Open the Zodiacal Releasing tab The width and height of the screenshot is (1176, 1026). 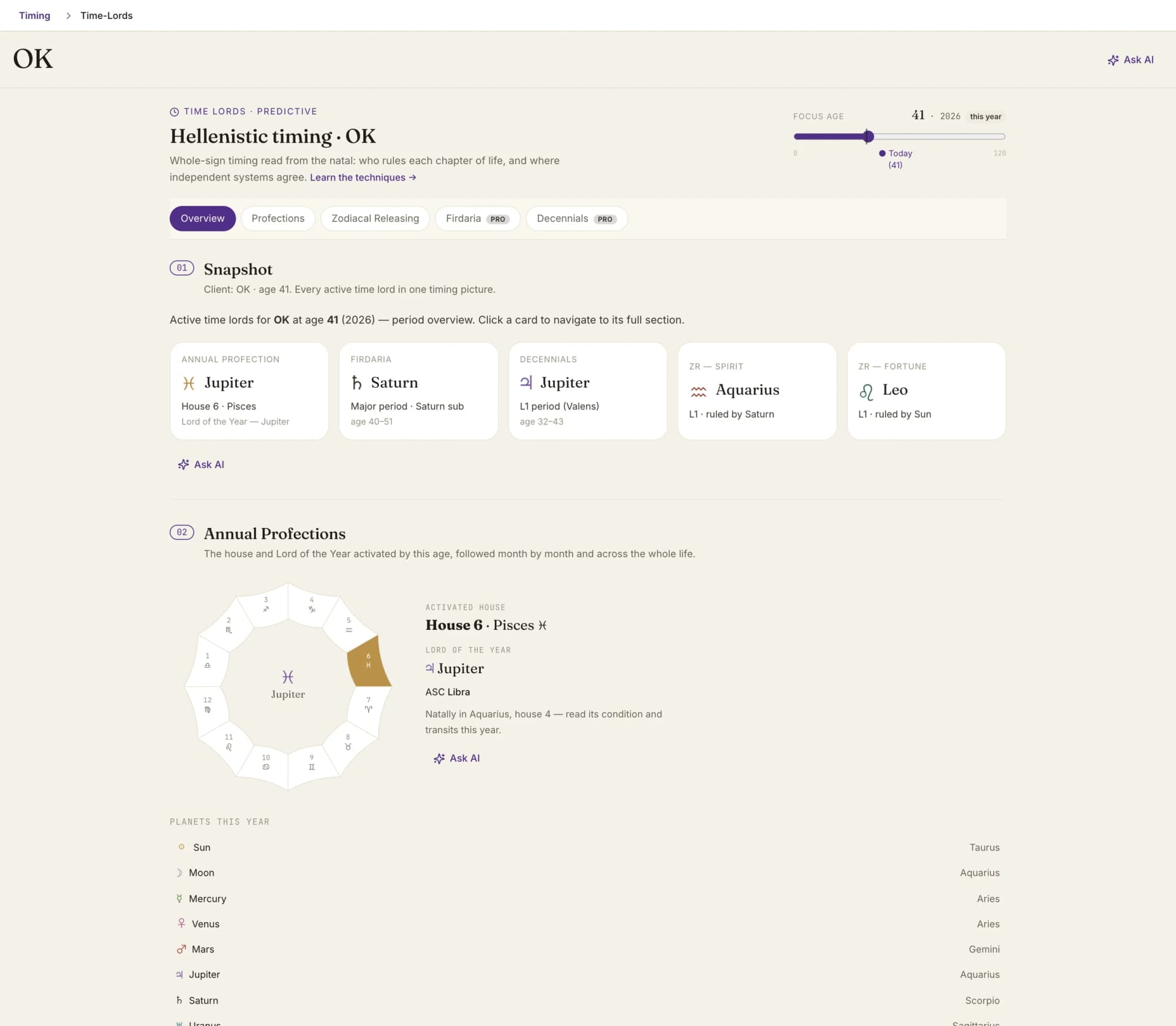point(375,219)
